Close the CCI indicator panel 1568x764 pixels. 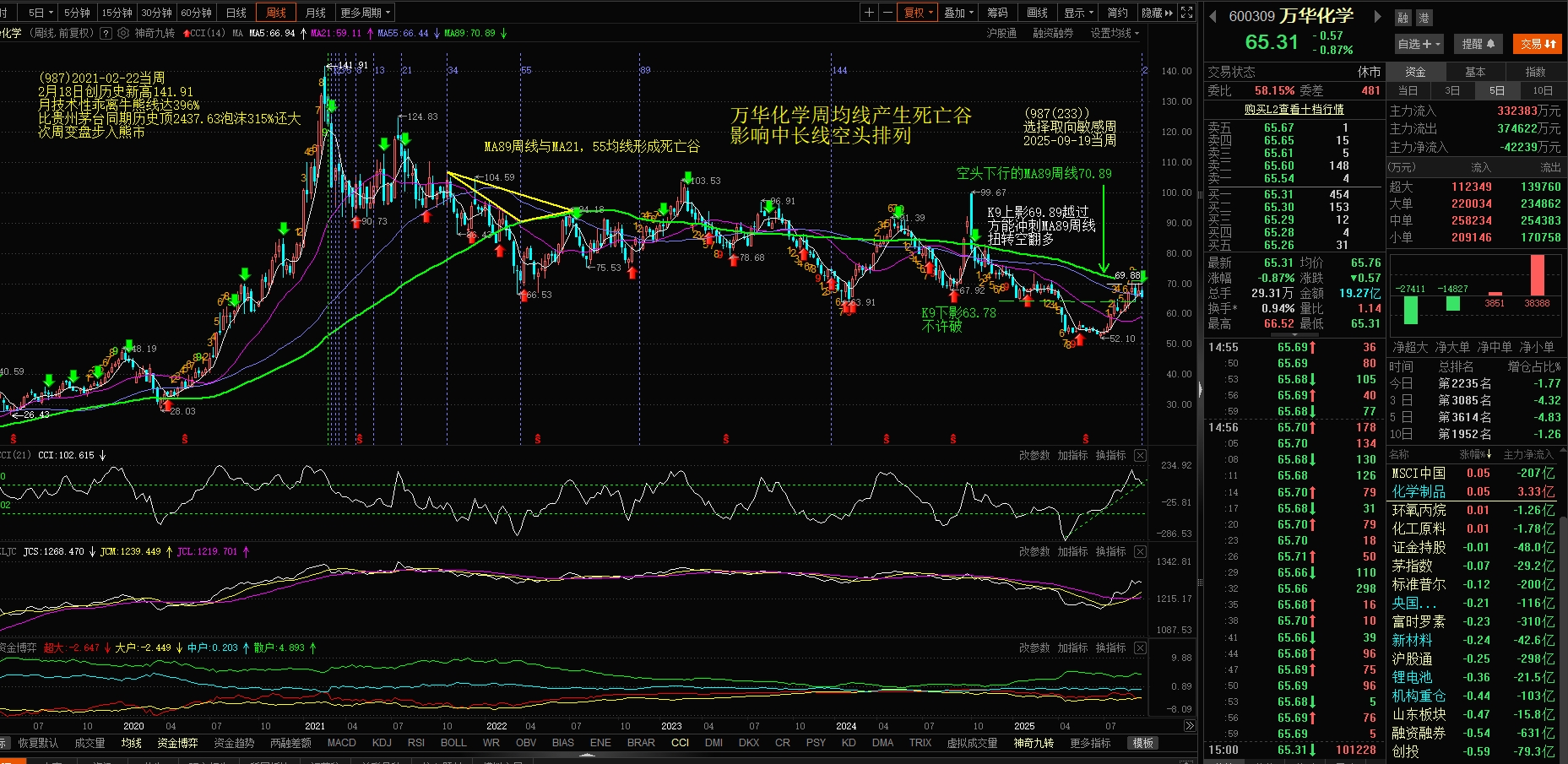tap(1140, 456)
